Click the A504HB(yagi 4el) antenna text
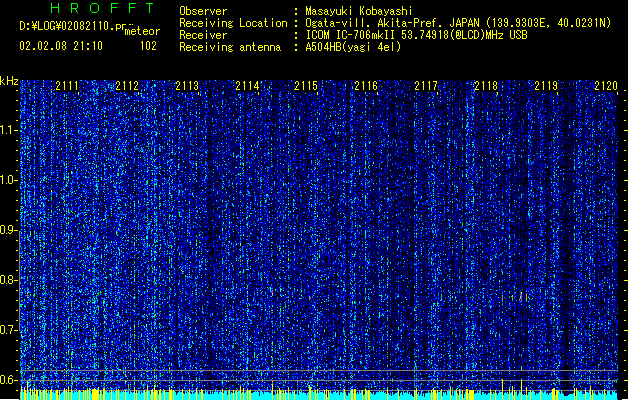629x400 pixels. pos(353,47)
